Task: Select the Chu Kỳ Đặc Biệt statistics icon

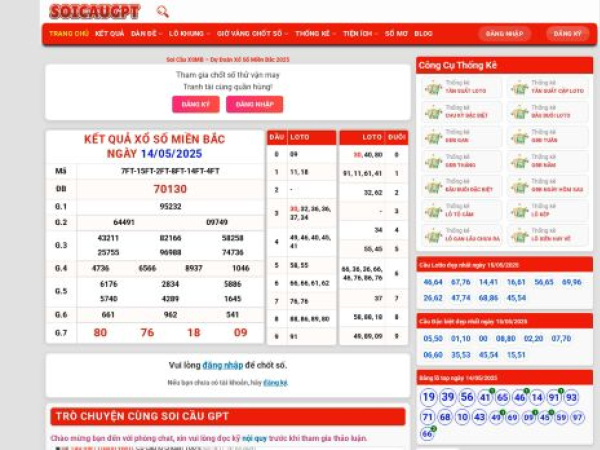Action: 433,113
